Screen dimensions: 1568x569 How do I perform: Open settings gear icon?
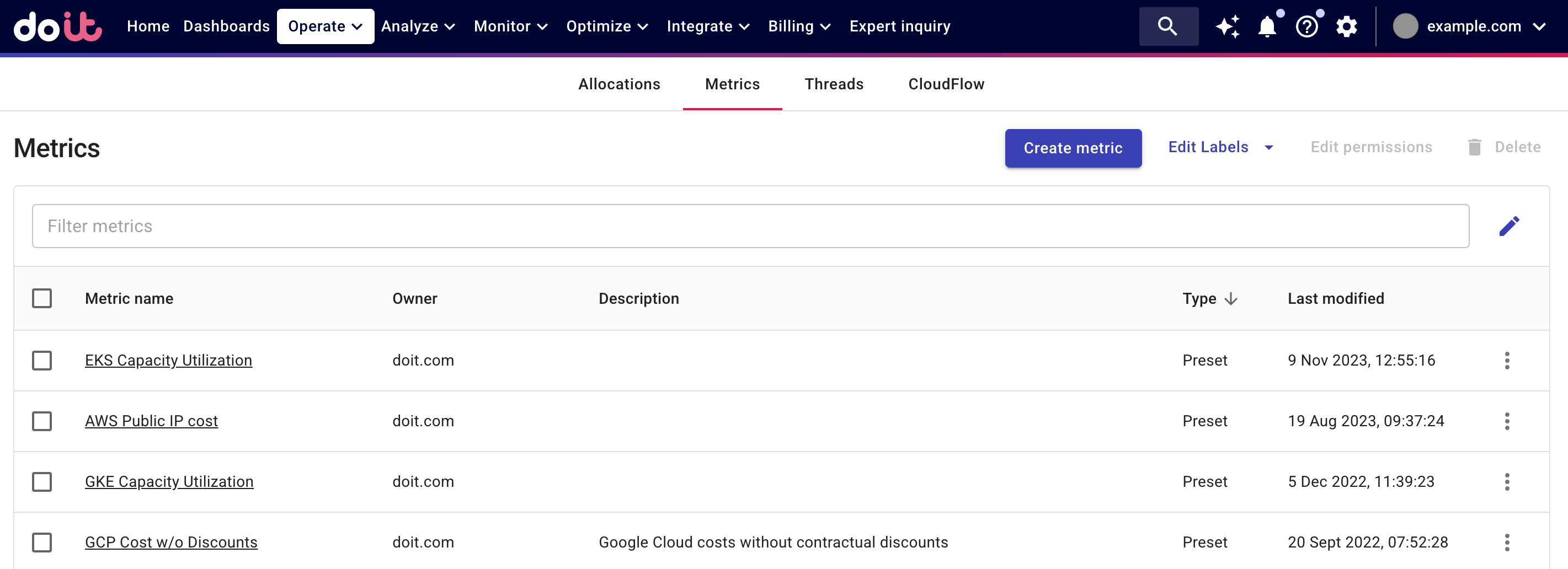[1346, 27]
